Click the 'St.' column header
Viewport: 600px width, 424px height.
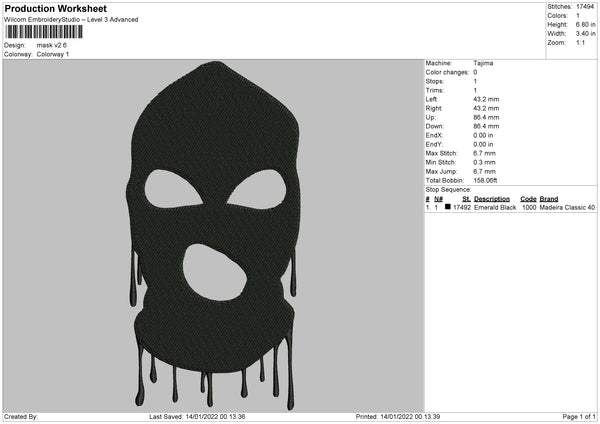tap(466, 199)
